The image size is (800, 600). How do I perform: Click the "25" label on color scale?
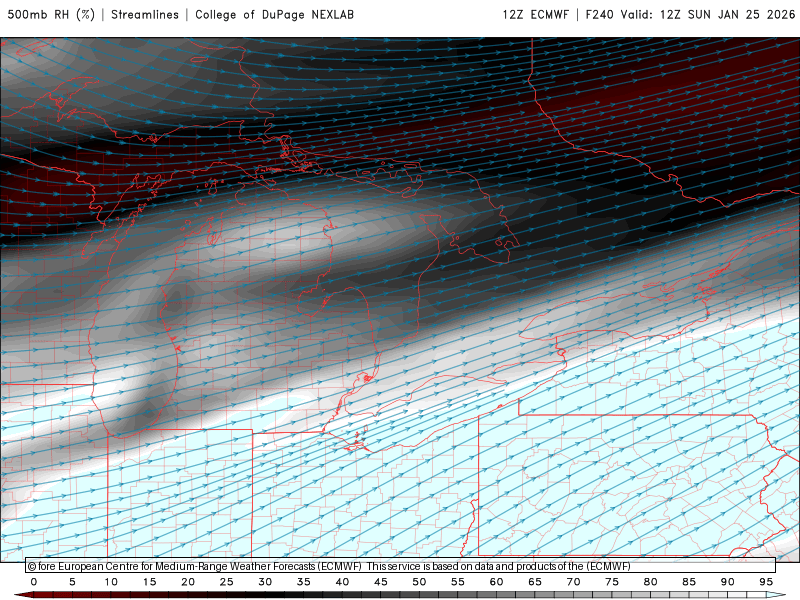226,582
